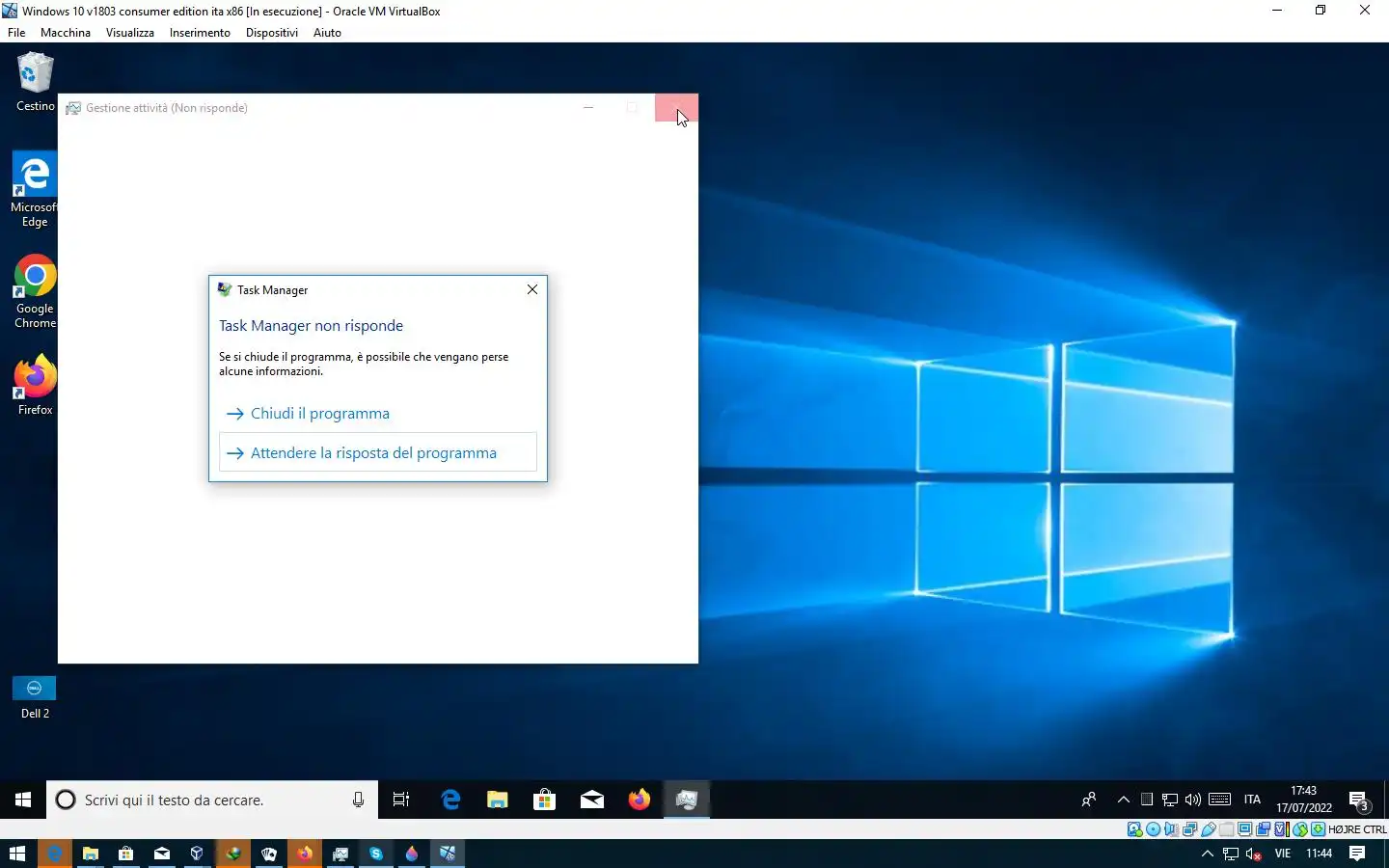The width and height of the screenshot is (1389, 868).
Task: Open the Dispositivi menu
Action: 272,33
